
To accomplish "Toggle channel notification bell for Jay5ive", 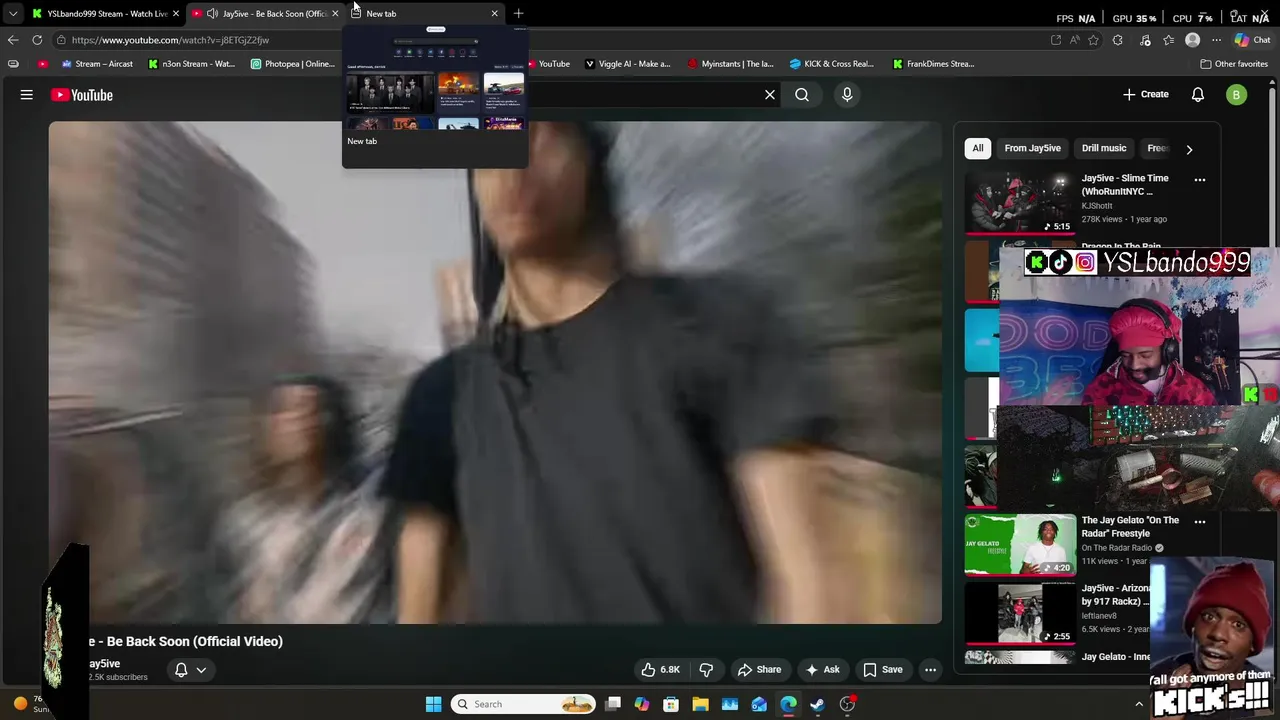I will [x=181, y=670].
